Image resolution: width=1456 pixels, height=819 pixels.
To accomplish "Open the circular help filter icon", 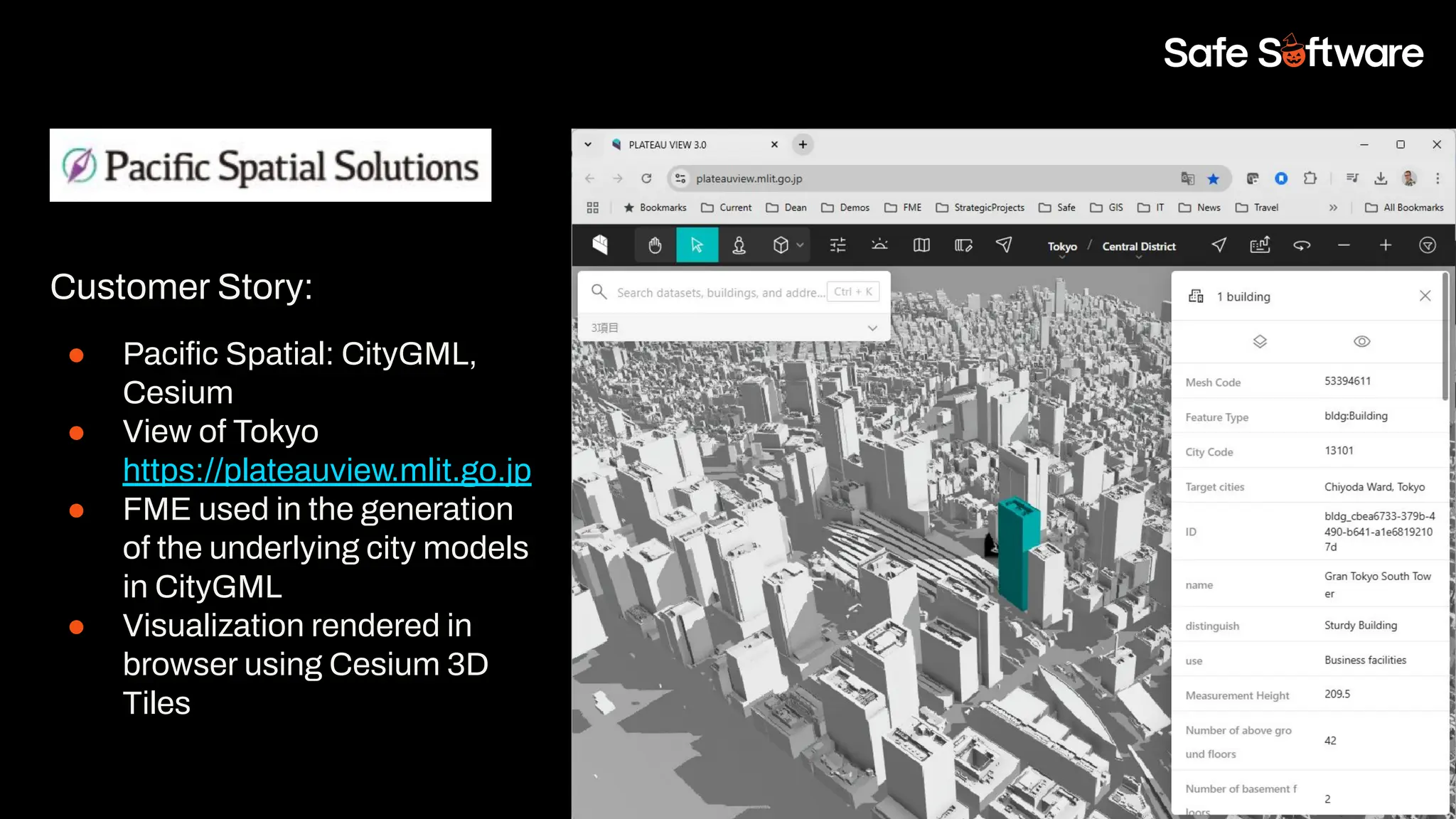I will (x=1428, y=245).
